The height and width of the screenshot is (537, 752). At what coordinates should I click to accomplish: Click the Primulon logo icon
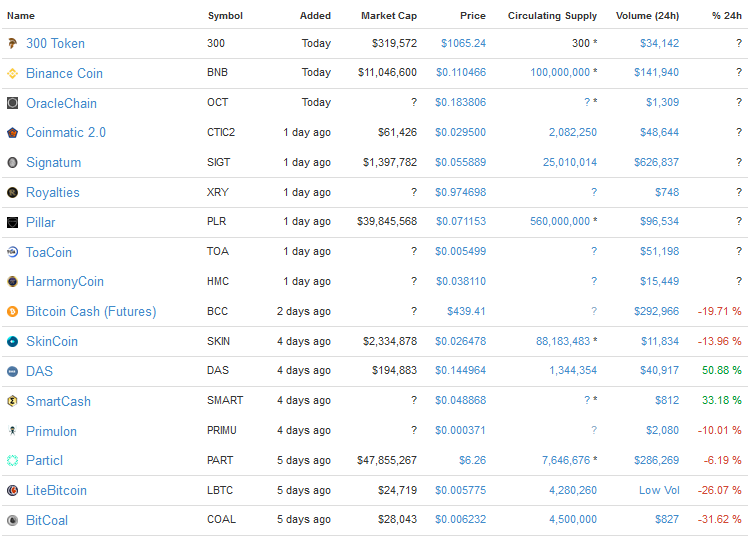pos(12,431)
